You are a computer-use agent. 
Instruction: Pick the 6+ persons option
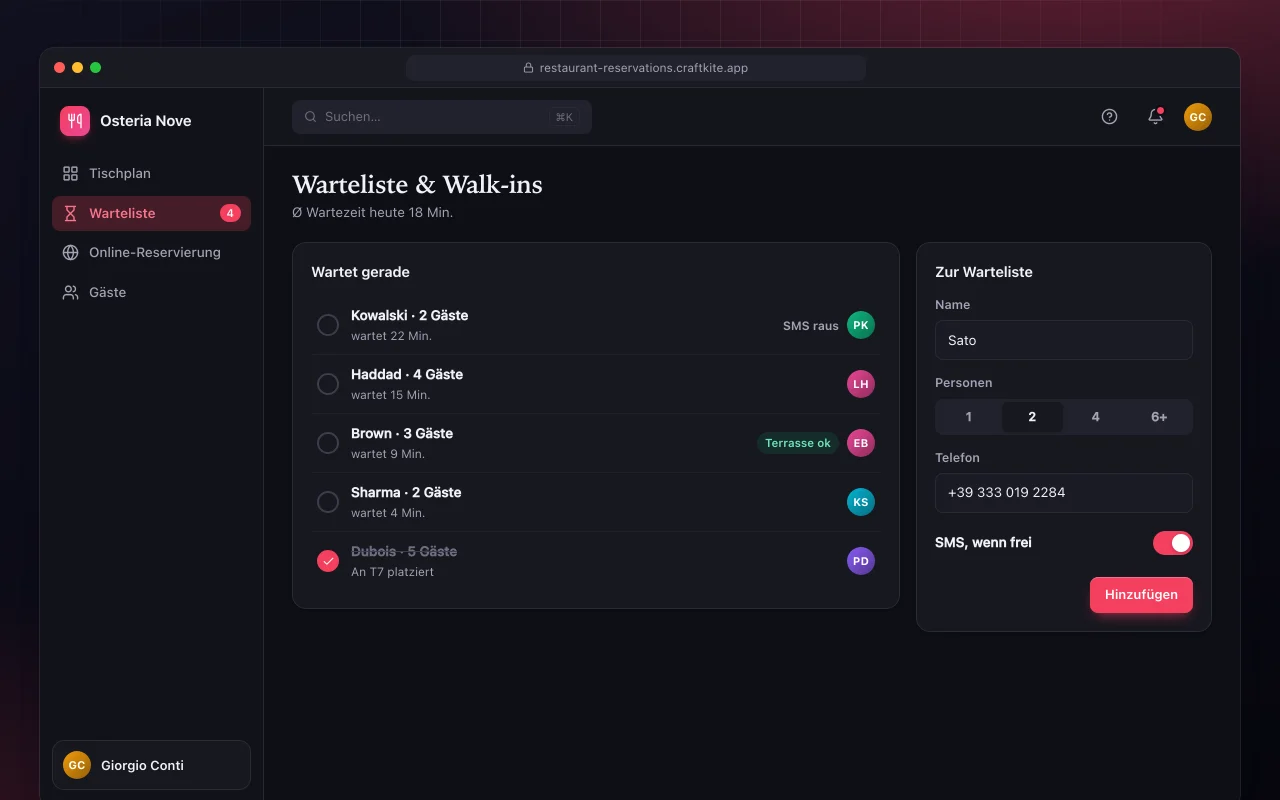(x=1159, y=417)
